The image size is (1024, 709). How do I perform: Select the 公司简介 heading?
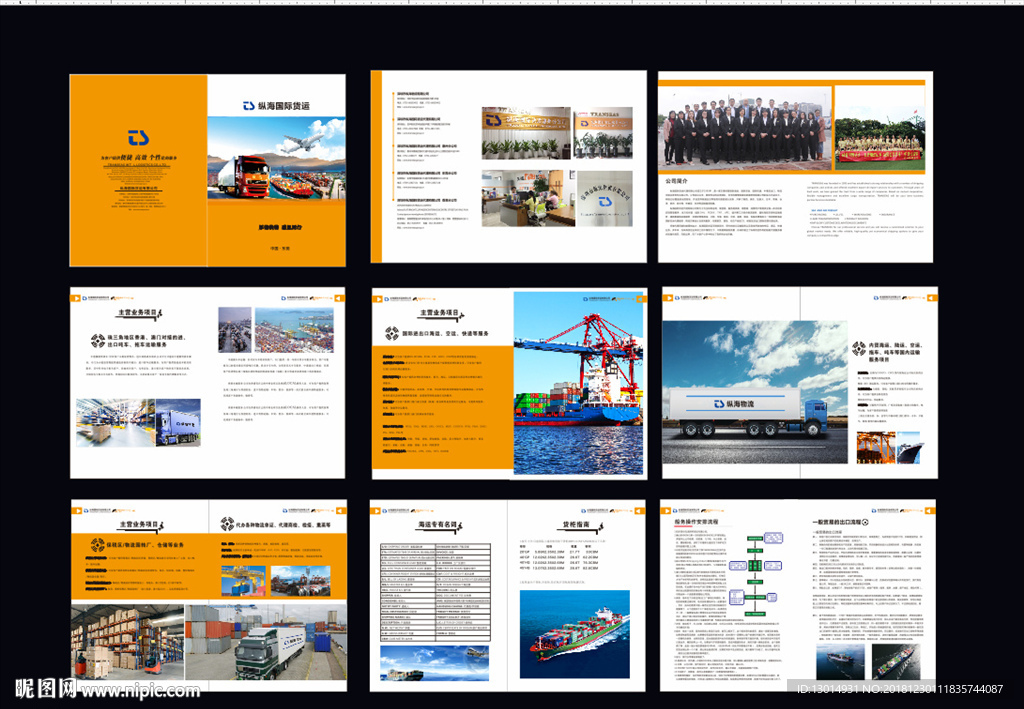pyautogui.click(x=676, y=181)
